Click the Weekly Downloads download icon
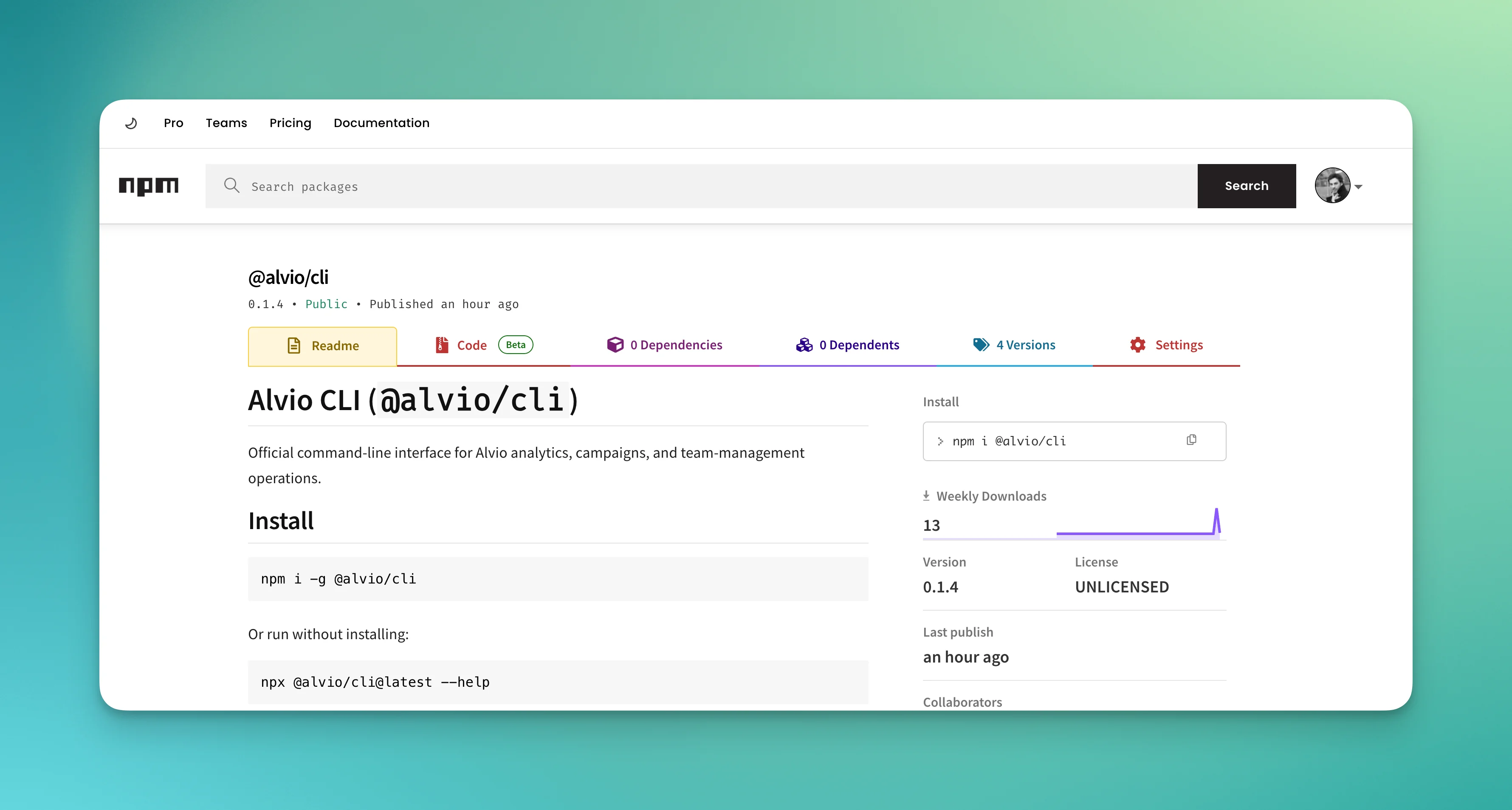This screenshot has height=810, width=1512. [x=926, y=496]
